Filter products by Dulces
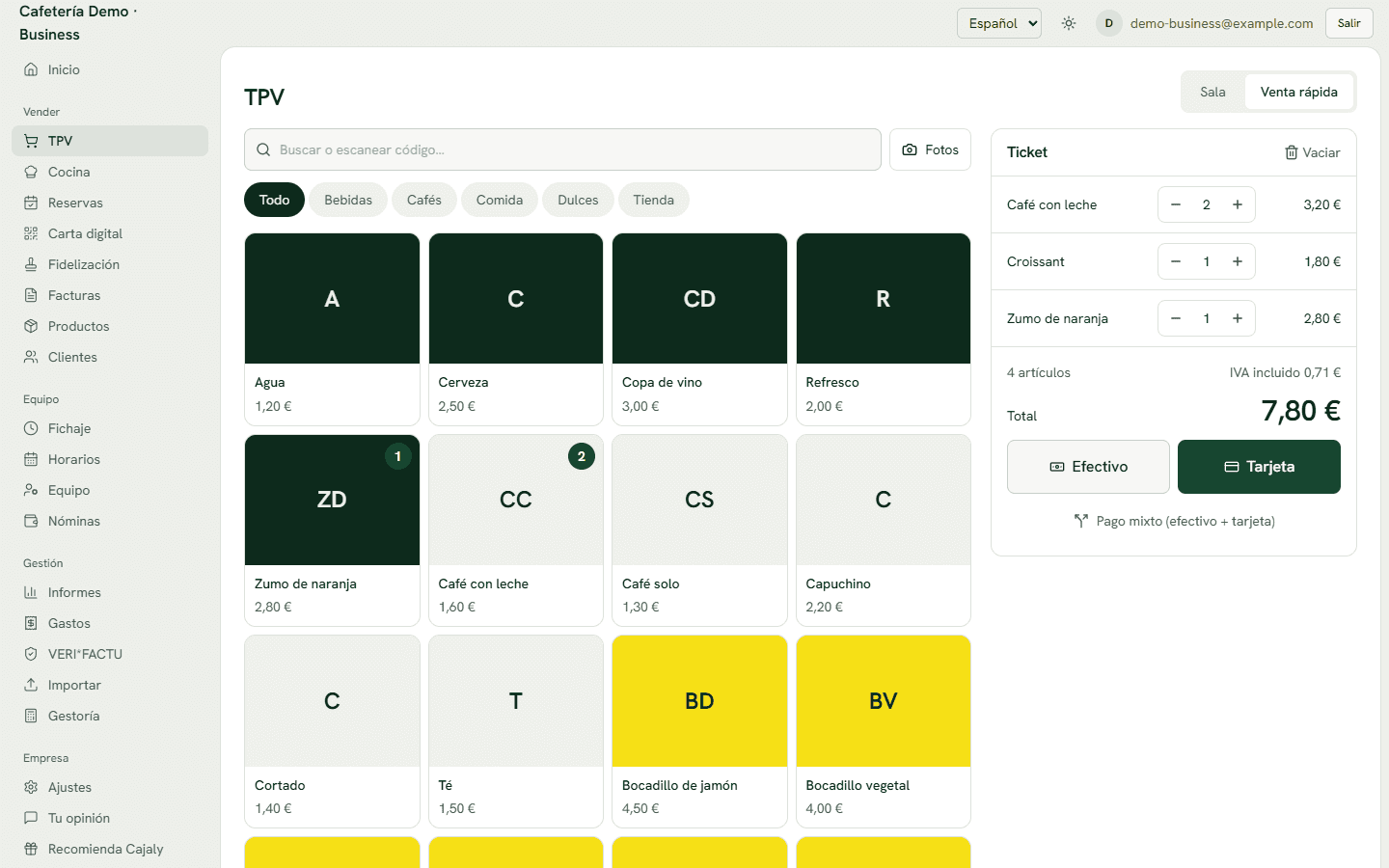 point(578,200)
